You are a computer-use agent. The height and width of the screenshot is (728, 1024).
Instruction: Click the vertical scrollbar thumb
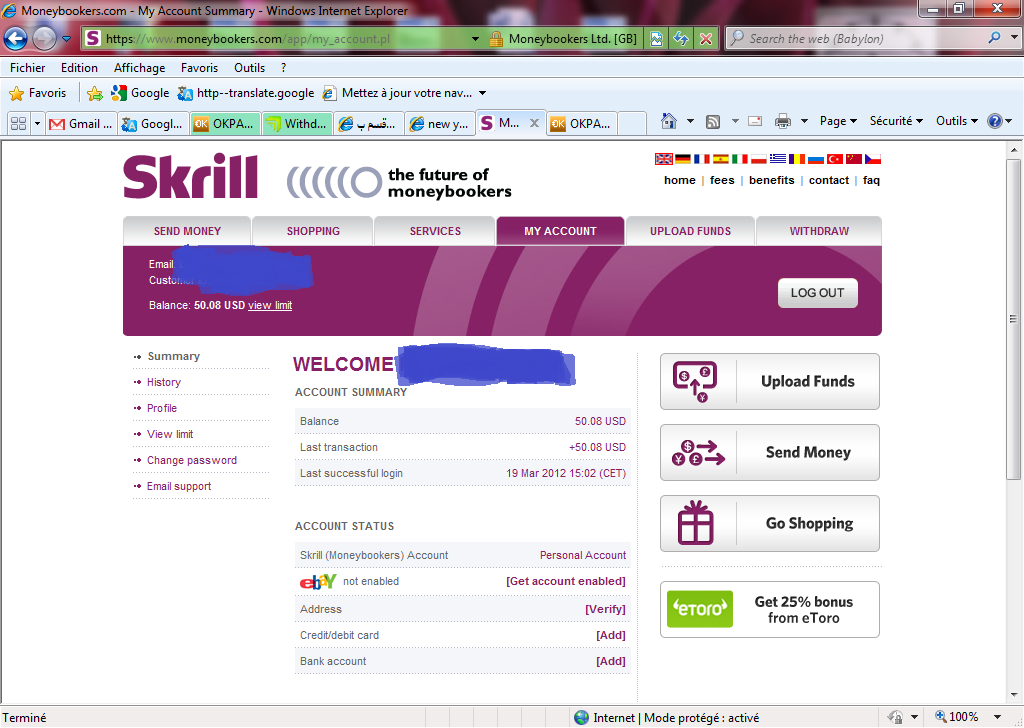tap(1014, 319)
